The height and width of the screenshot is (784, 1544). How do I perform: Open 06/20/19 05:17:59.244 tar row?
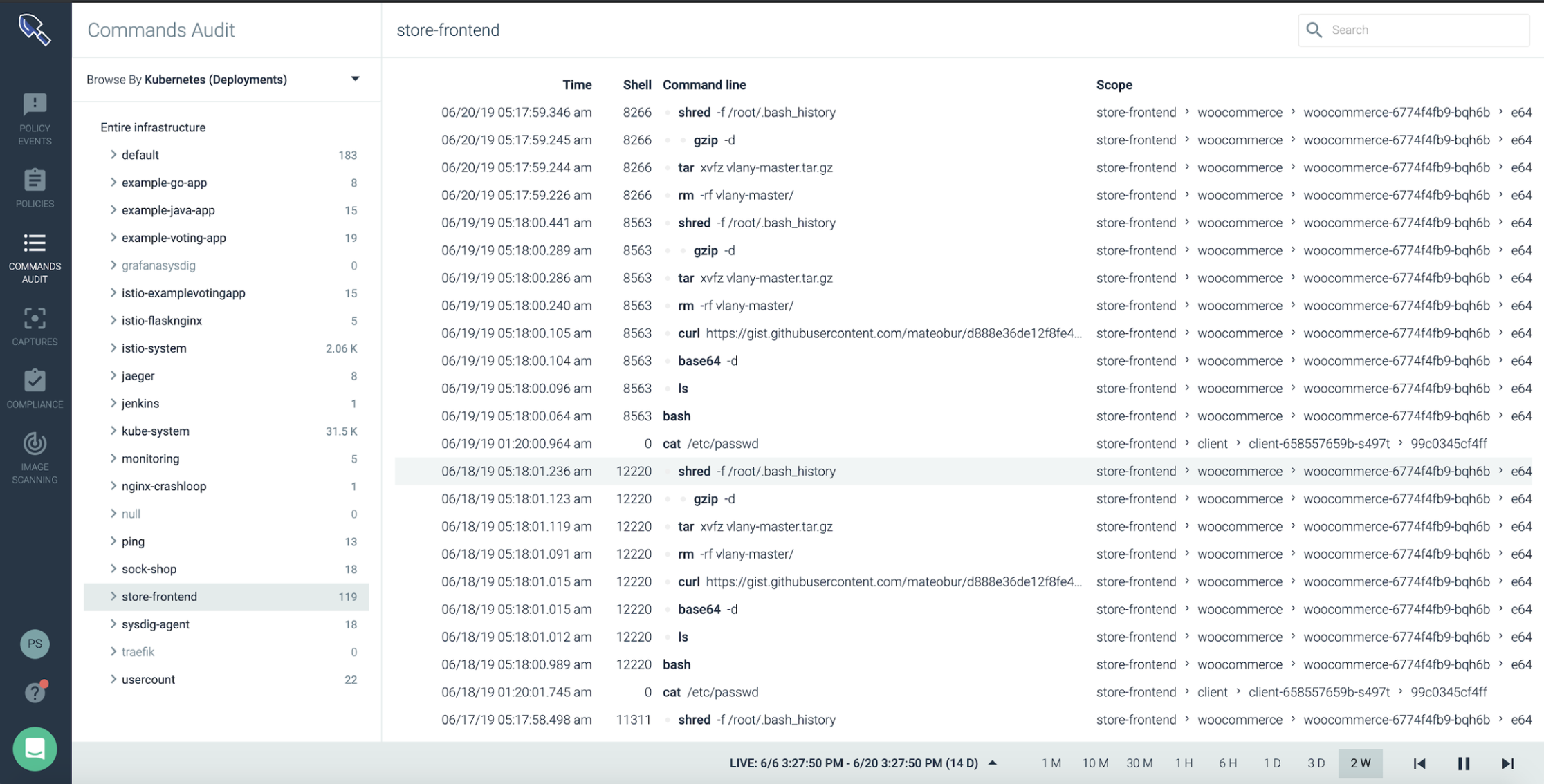pyautogui.click(x=964, y=167)
